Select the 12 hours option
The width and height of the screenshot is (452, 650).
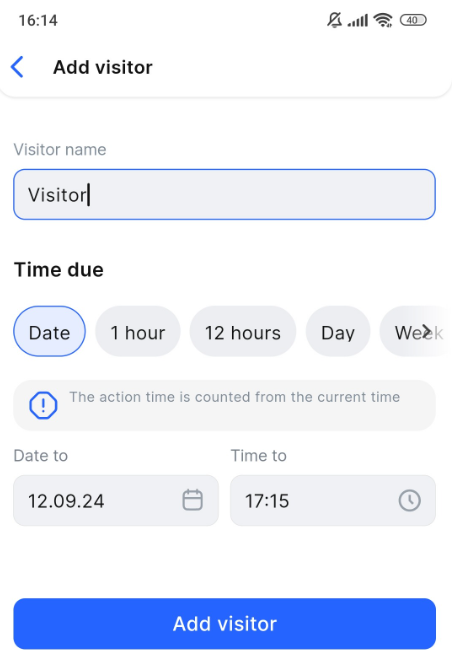point(243,332)
